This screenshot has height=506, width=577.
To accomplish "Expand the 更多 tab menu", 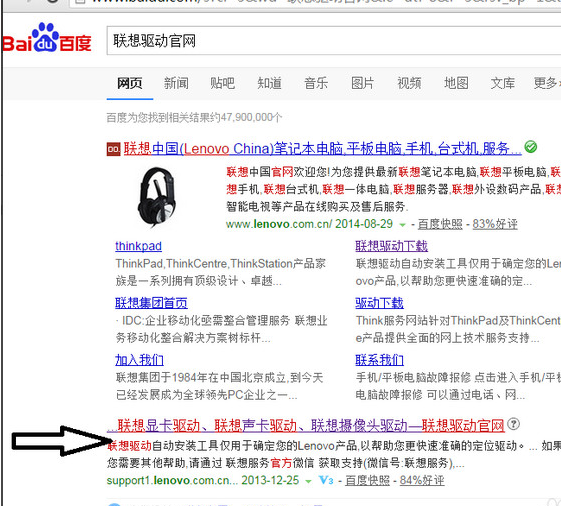I will 547,83.
